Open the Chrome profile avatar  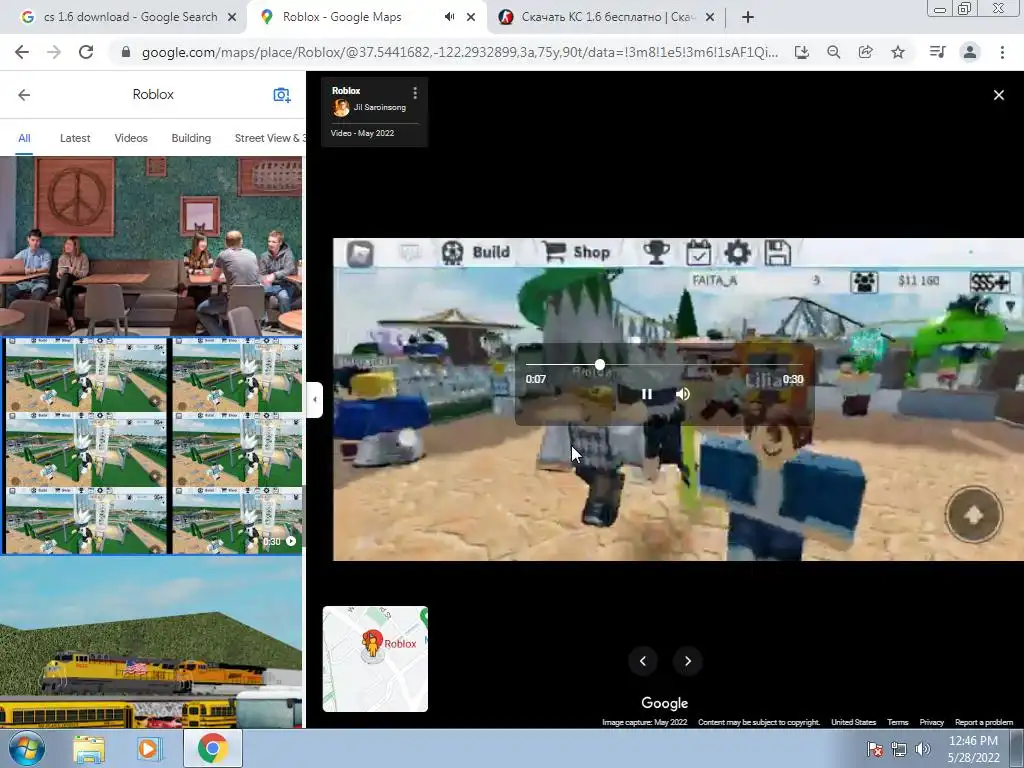pyautogui.click(x=970, y=52)
